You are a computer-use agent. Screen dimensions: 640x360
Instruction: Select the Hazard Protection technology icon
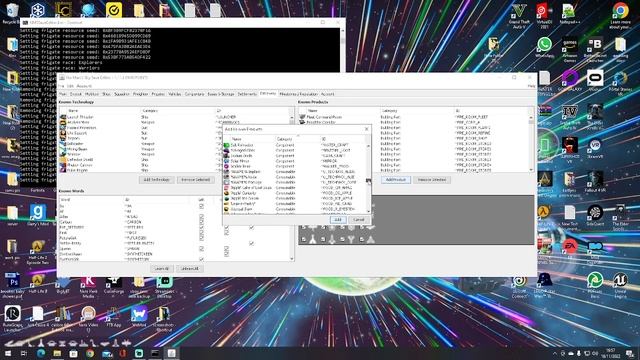pyautogui.click(x=63, y=127)
